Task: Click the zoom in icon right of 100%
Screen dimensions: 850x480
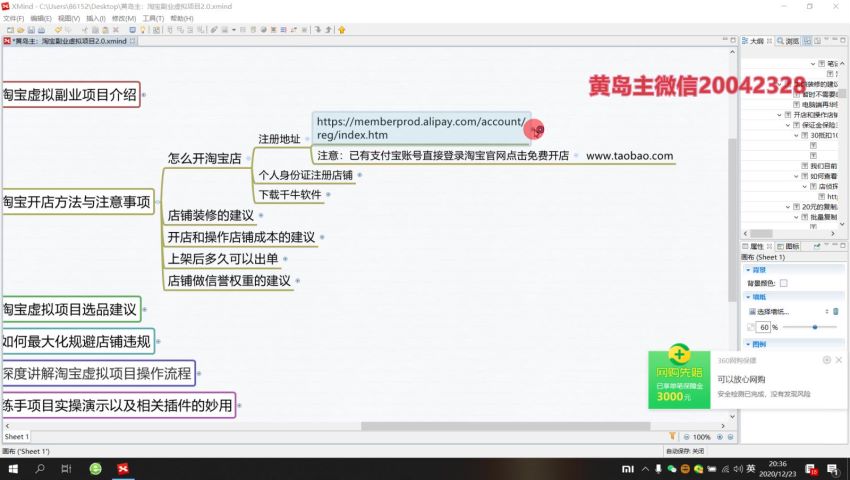Action: click(x=720, y=437)
